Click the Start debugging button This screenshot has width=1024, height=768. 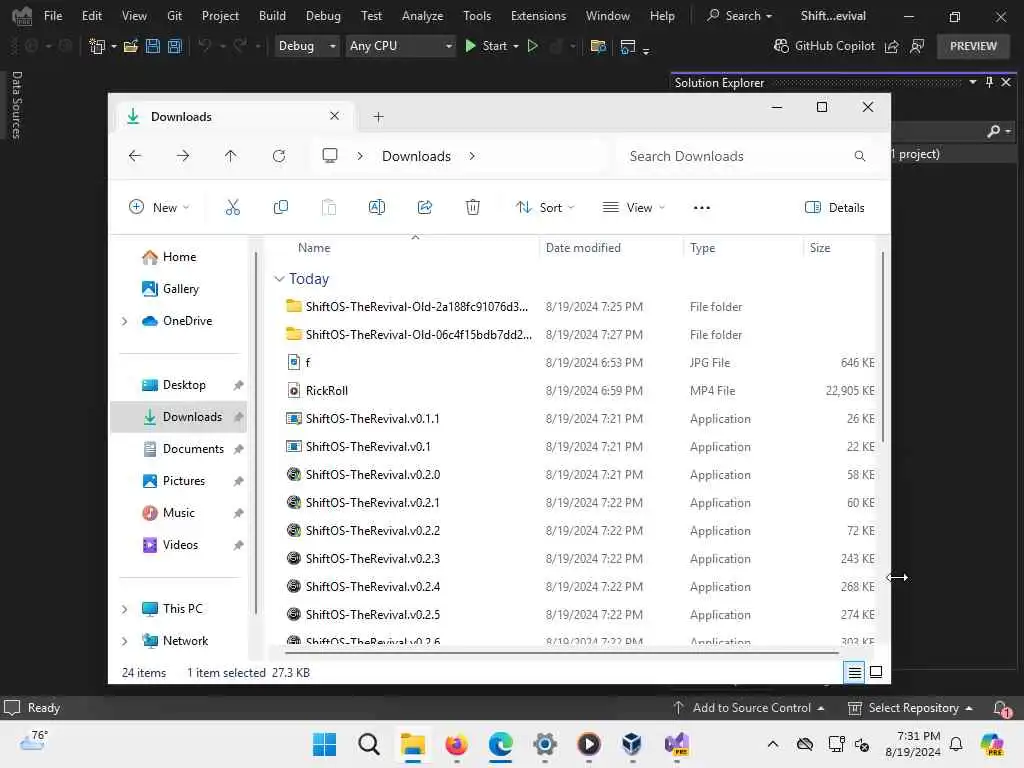click(487, 46)
